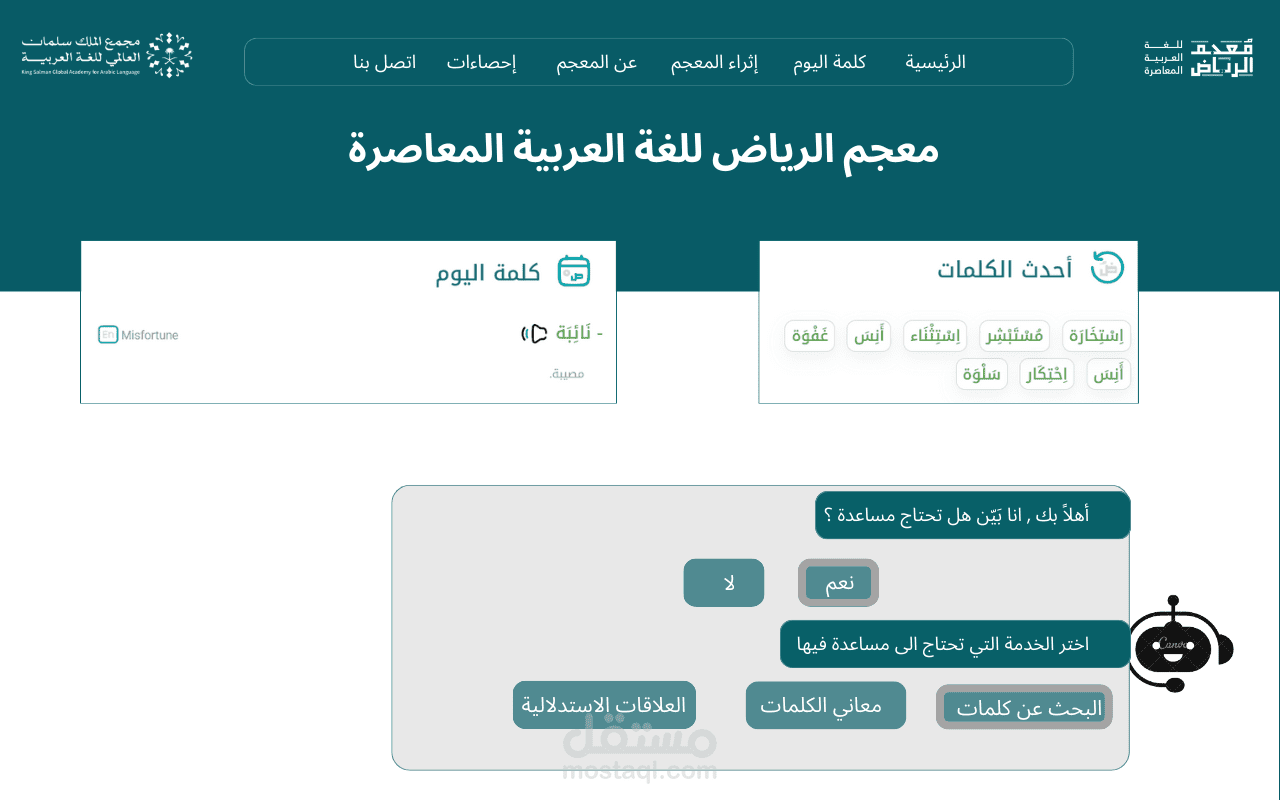
Task: Click the word chip اِسْتِثْنَاء
Action: (x=934, y=336)
